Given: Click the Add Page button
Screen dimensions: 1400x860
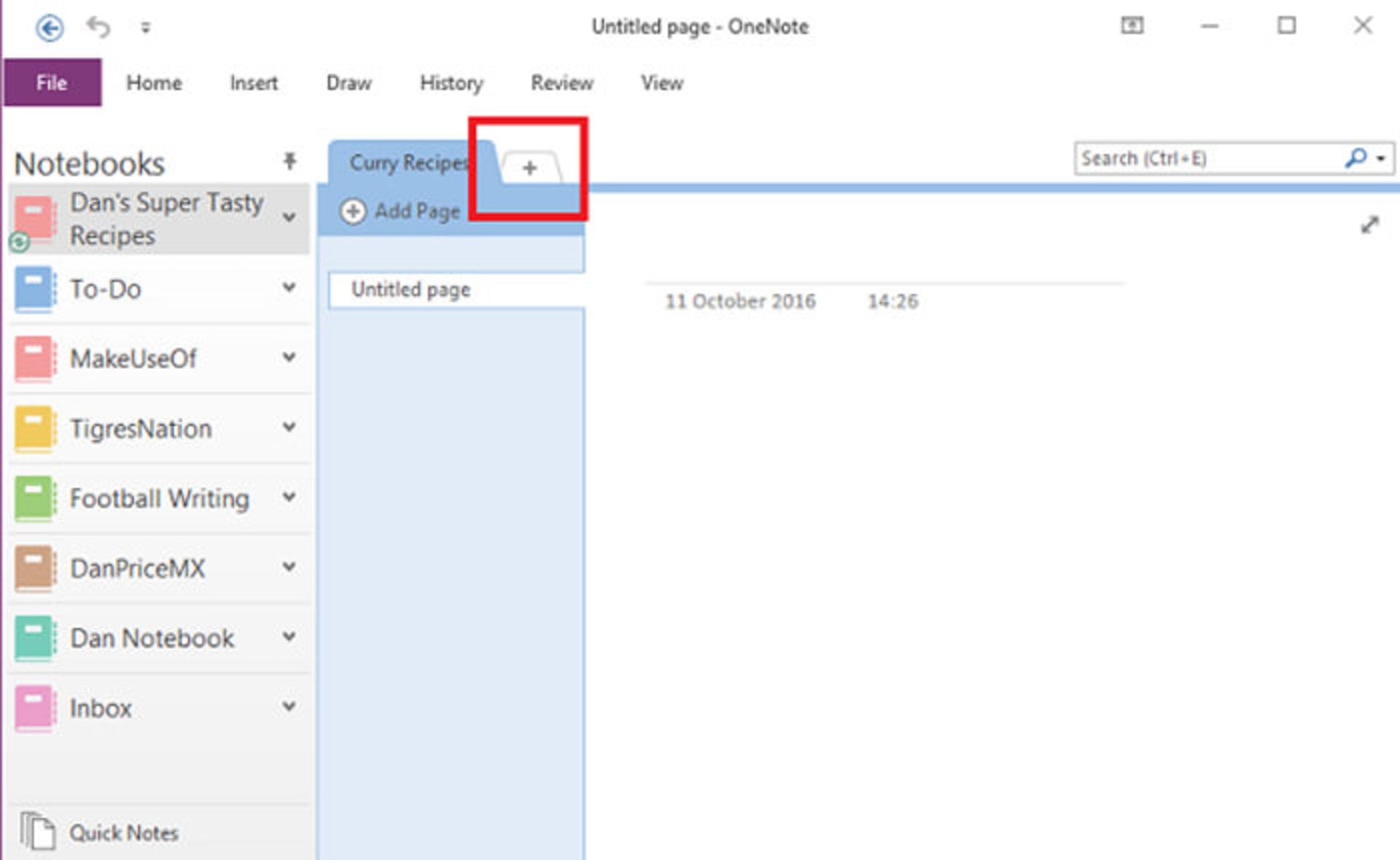Looking at the screenshot, I should coord(401,212).
